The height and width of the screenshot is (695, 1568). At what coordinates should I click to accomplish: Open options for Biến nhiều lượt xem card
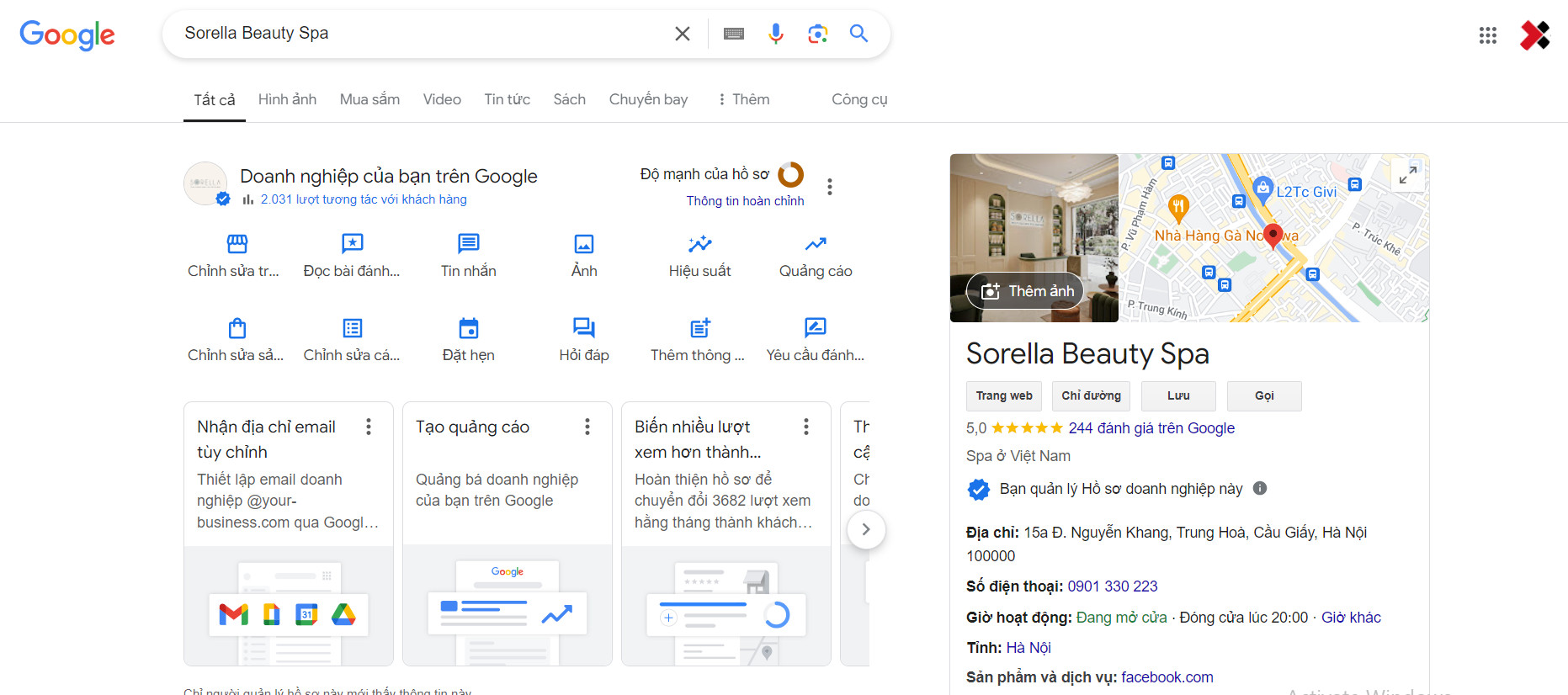(806, 427)
